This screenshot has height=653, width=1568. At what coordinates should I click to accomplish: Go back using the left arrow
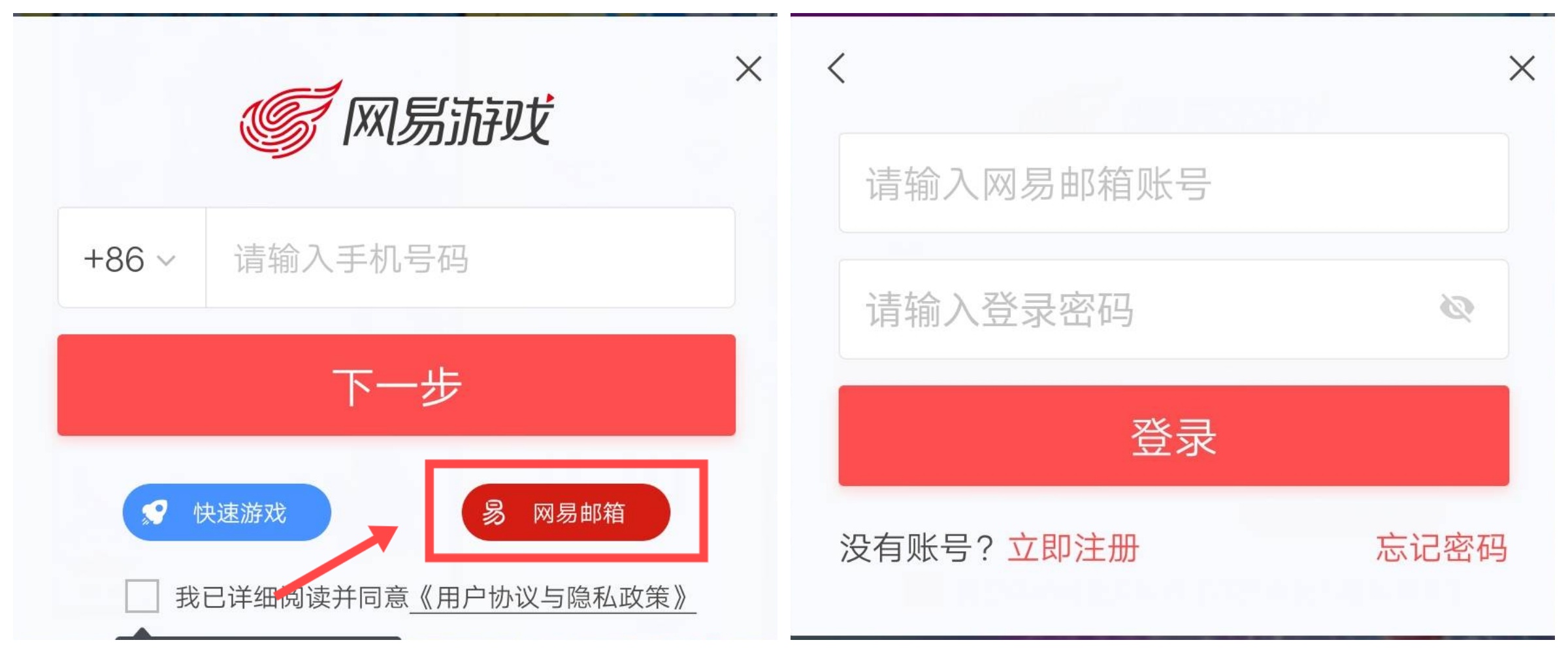837,68
